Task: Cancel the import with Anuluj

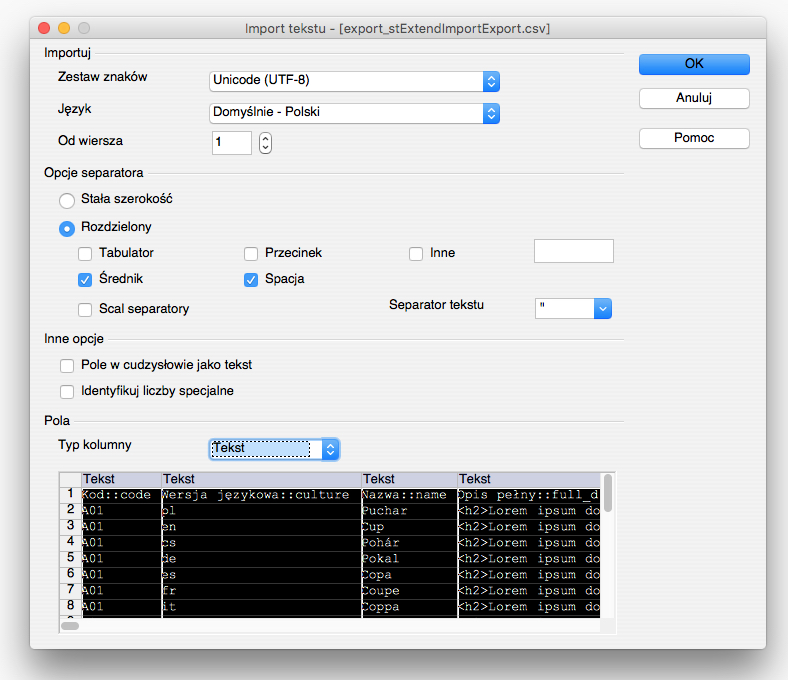Action: coord(694,98)
